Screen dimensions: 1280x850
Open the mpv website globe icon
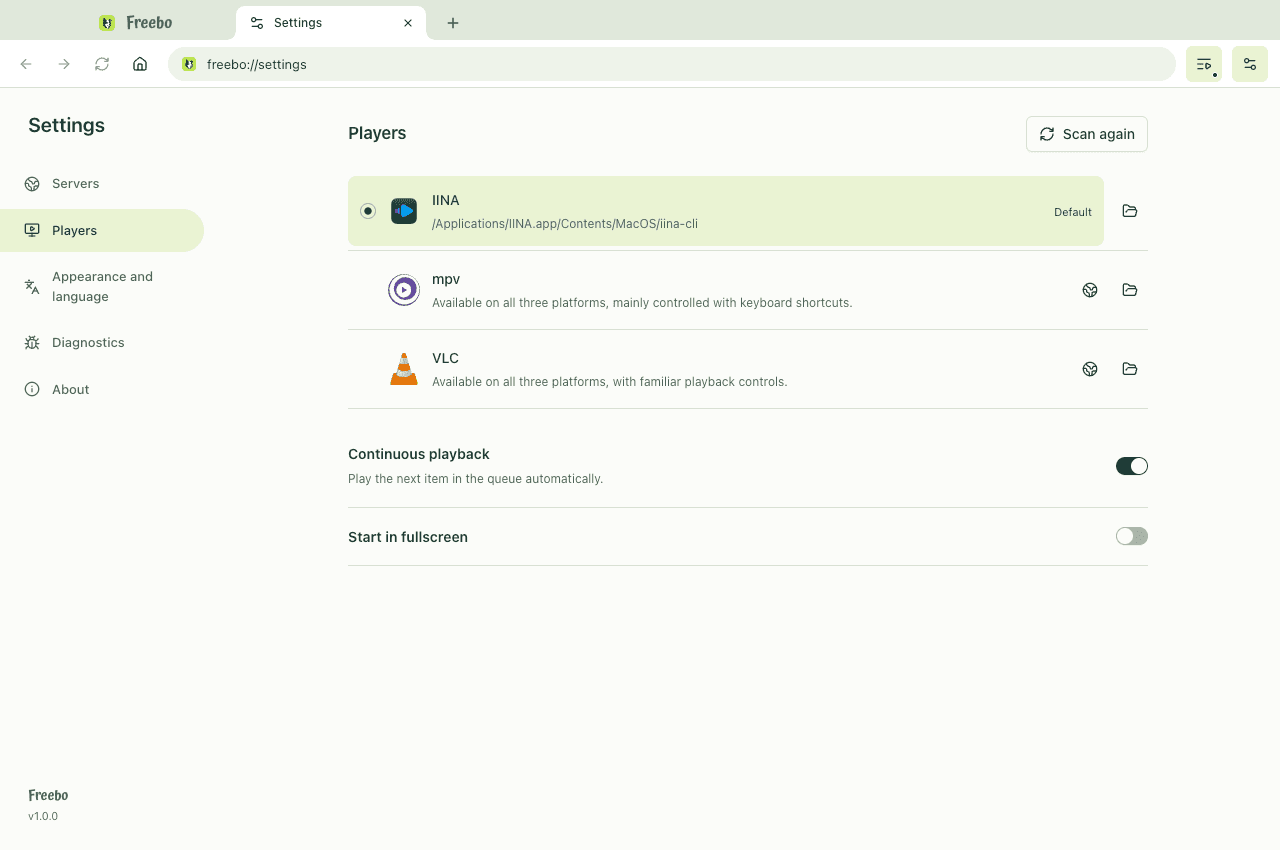[x=1090, y=290]
